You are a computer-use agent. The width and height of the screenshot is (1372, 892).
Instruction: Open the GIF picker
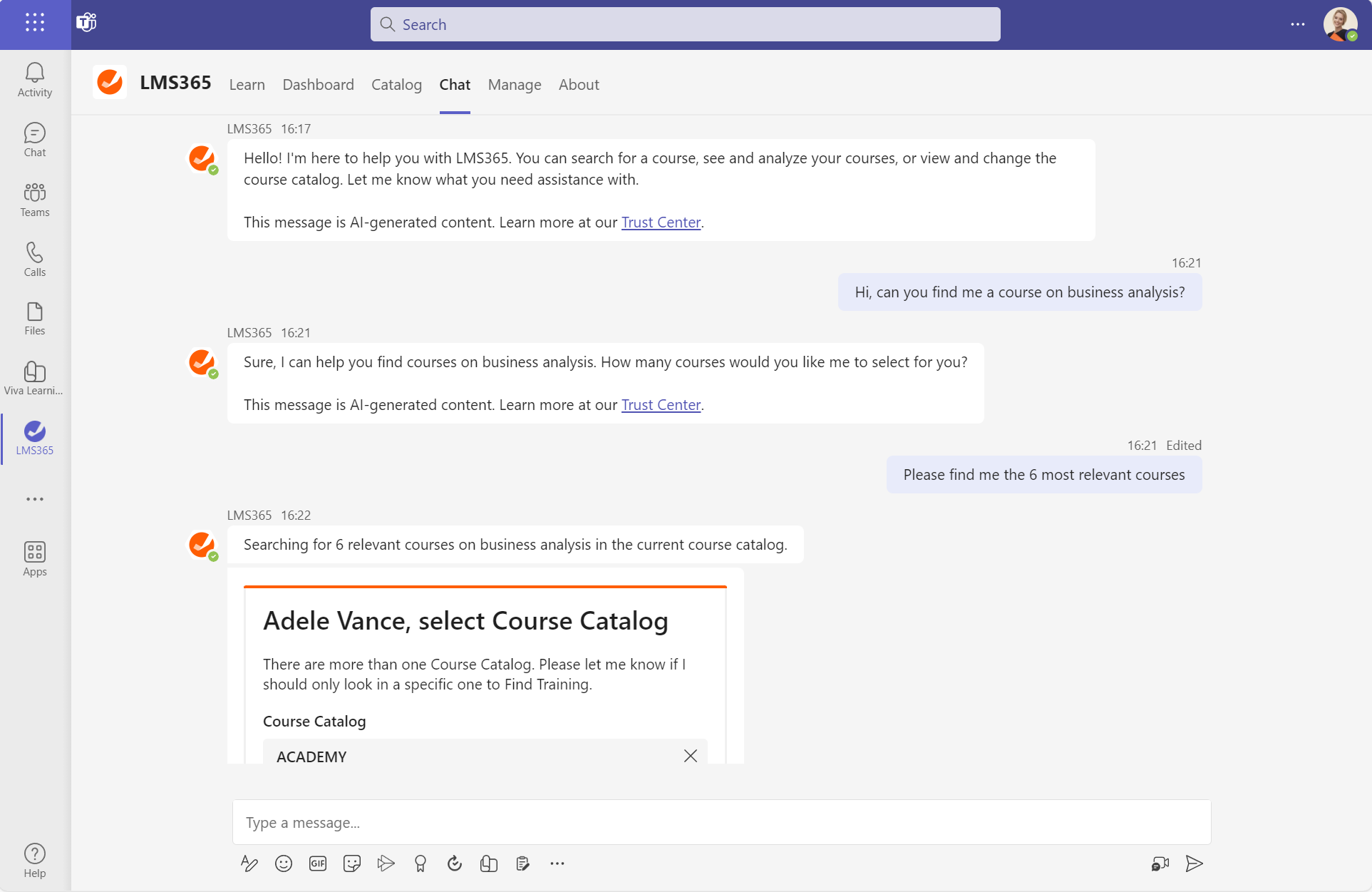pos(318,864)
